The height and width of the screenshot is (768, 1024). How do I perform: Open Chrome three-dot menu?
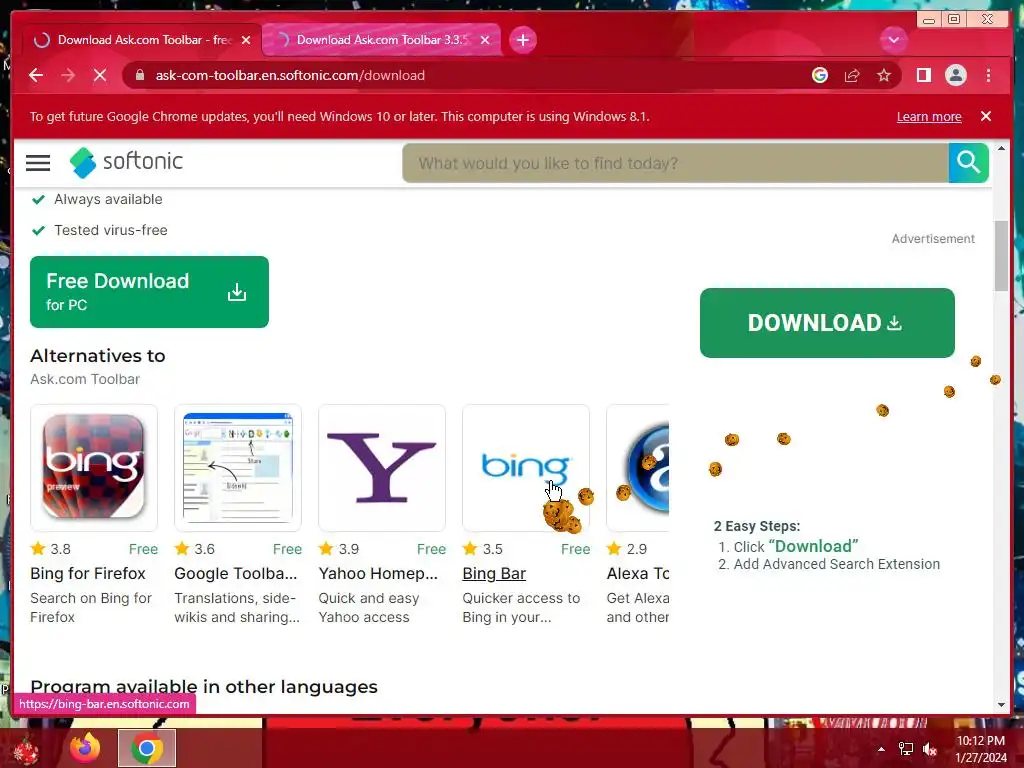pos(988,75)
